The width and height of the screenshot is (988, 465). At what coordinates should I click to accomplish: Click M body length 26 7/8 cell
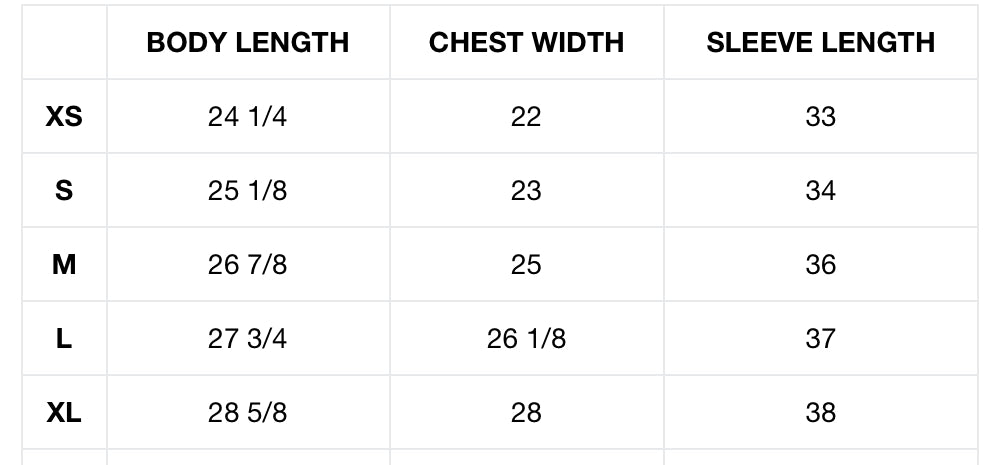coord(247,265)
